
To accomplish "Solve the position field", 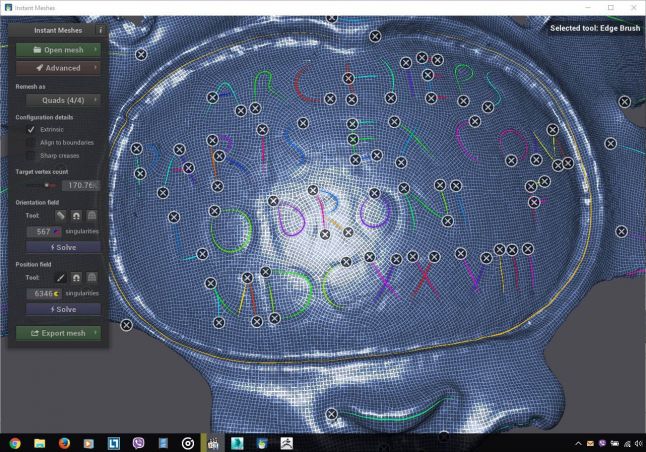I will [58, 309].
